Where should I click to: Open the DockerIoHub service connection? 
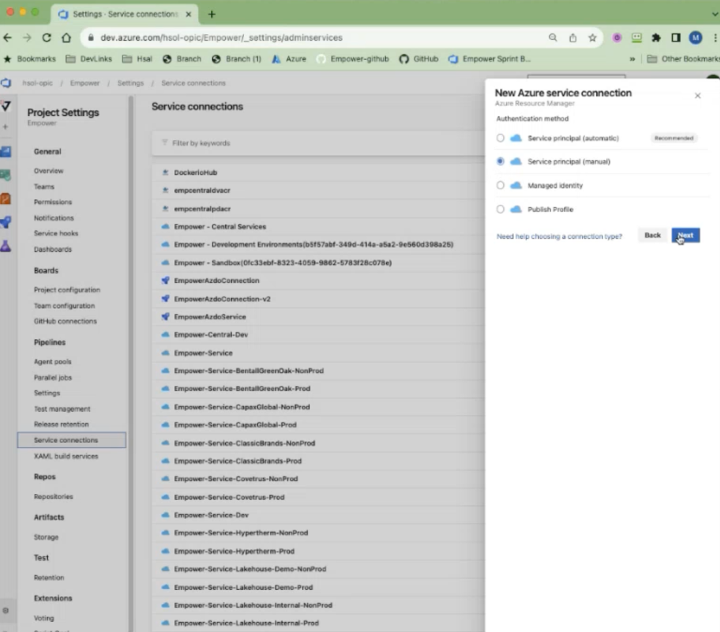coord(196,172)
